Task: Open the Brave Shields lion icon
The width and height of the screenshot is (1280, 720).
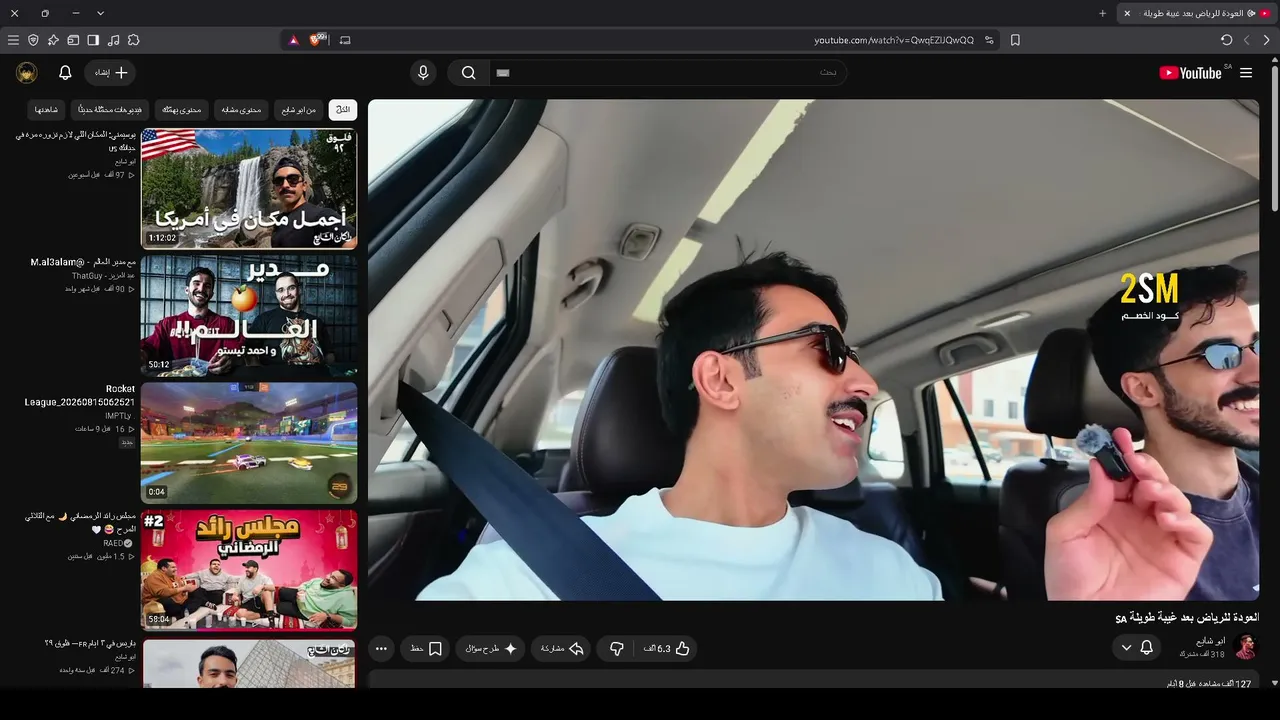Action: [317, 40]
